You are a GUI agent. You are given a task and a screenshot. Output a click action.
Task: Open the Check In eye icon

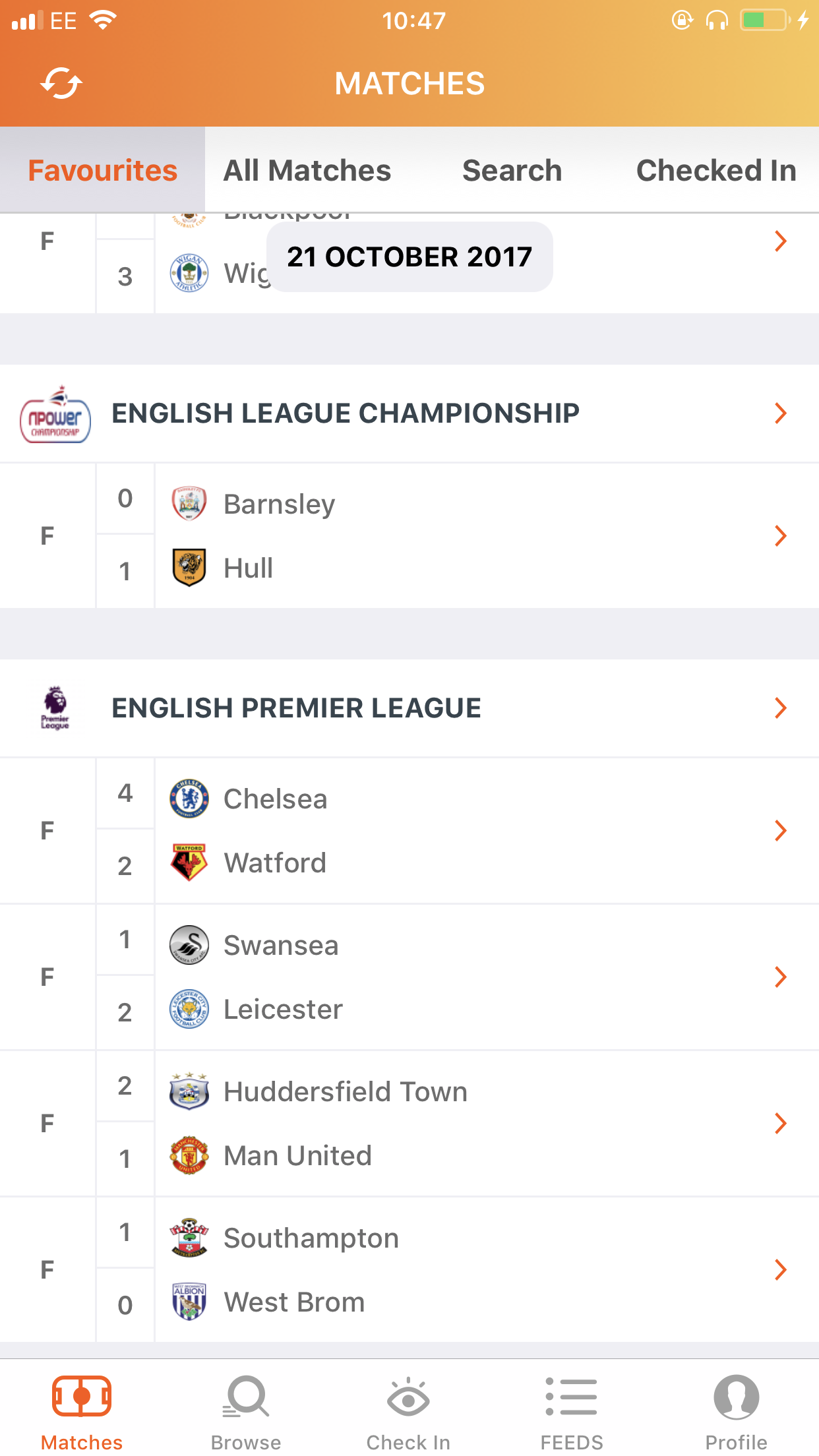click(x=408, y=1397)
